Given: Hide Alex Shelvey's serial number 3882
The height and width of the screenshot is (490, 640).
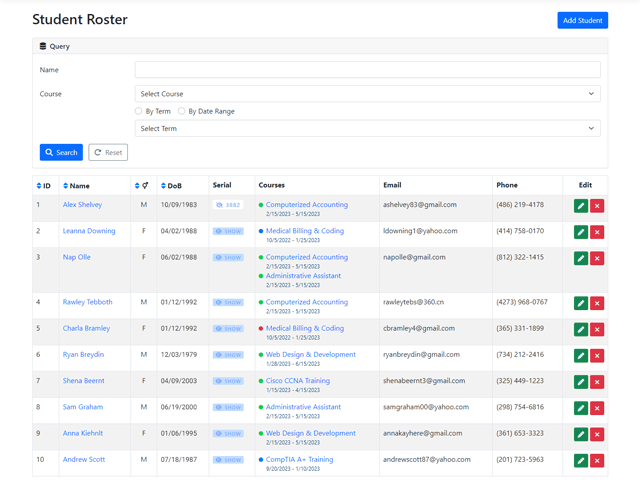Looking at the screenshot, I should (228, 205).
